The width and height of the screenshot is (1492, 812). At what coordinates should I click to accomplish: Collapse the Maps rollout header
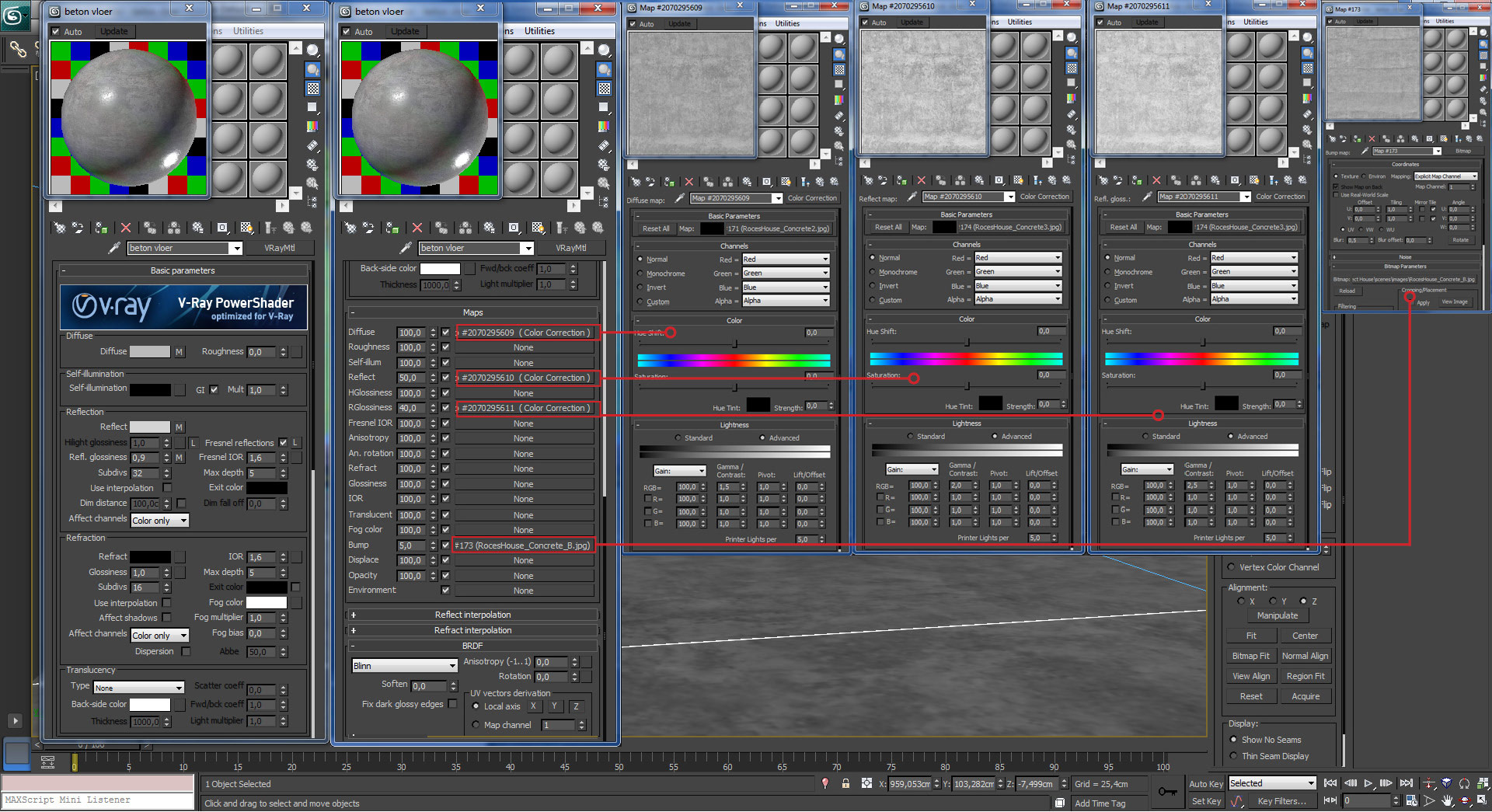pos(472,312)
